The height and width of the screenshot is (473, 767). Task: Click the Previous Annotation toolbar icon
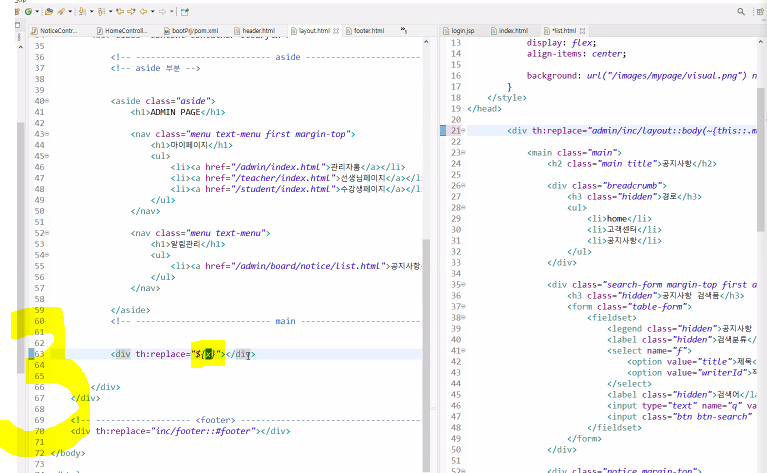point(101,12)
